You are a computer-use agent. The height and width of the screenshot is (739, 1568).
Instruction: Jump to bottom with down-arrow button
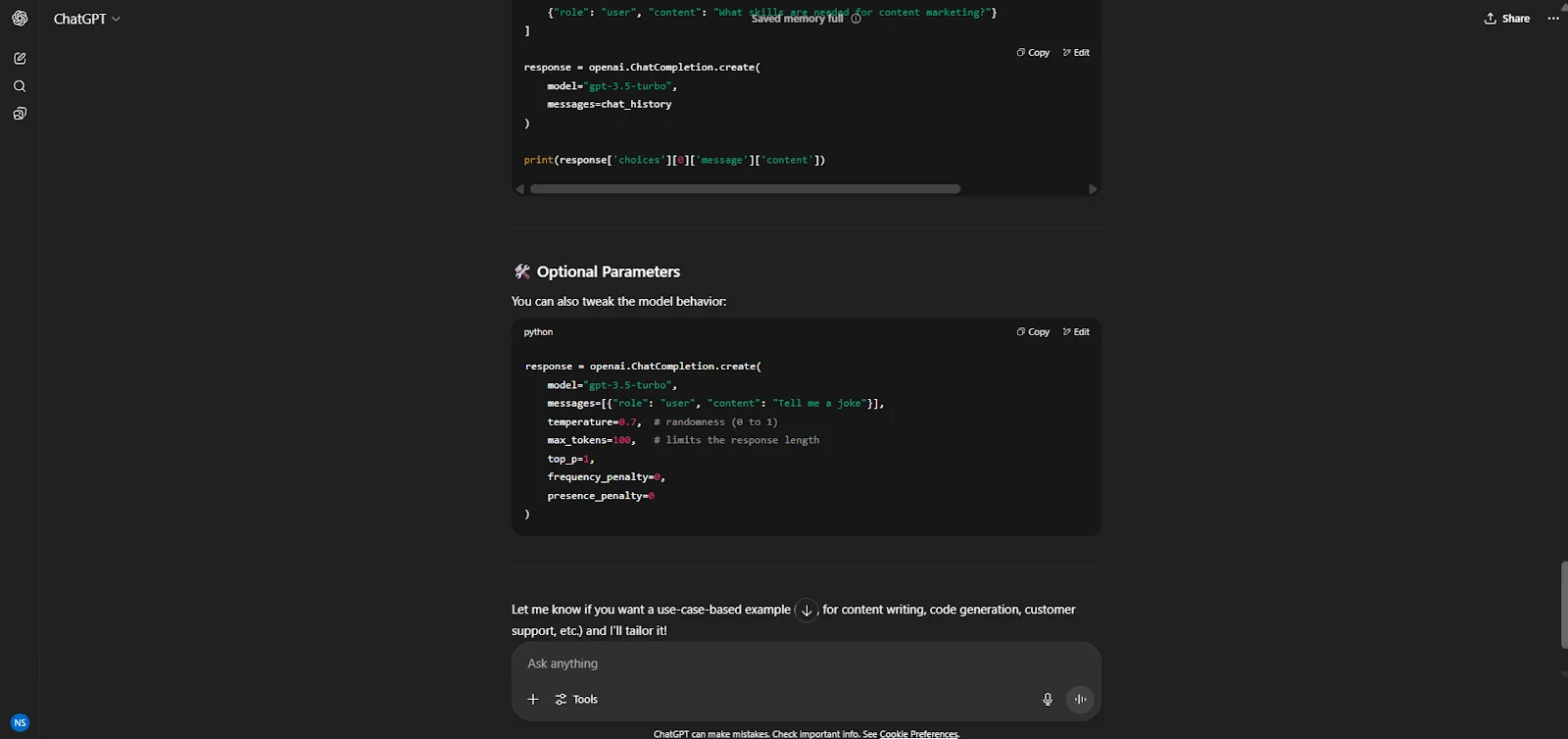(807, 611)
